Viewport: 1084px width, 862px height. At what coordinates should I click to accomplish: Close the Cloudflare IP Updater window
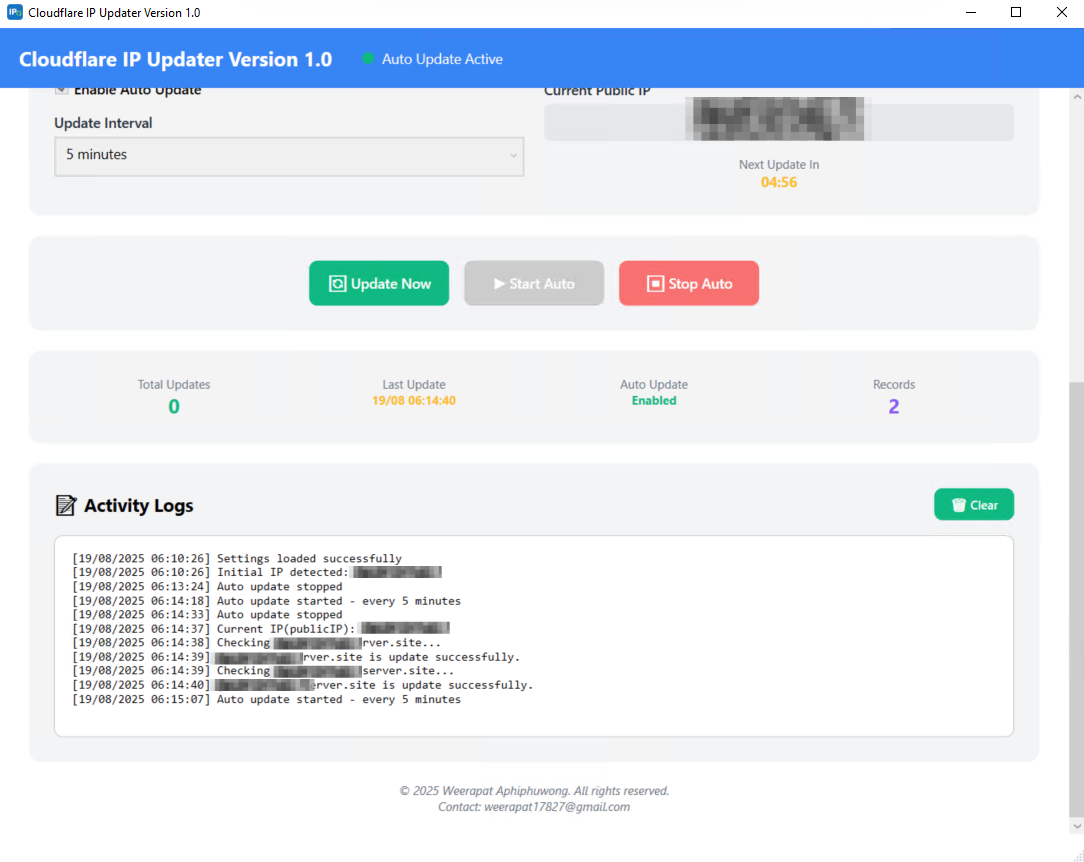coord(1061,12)
